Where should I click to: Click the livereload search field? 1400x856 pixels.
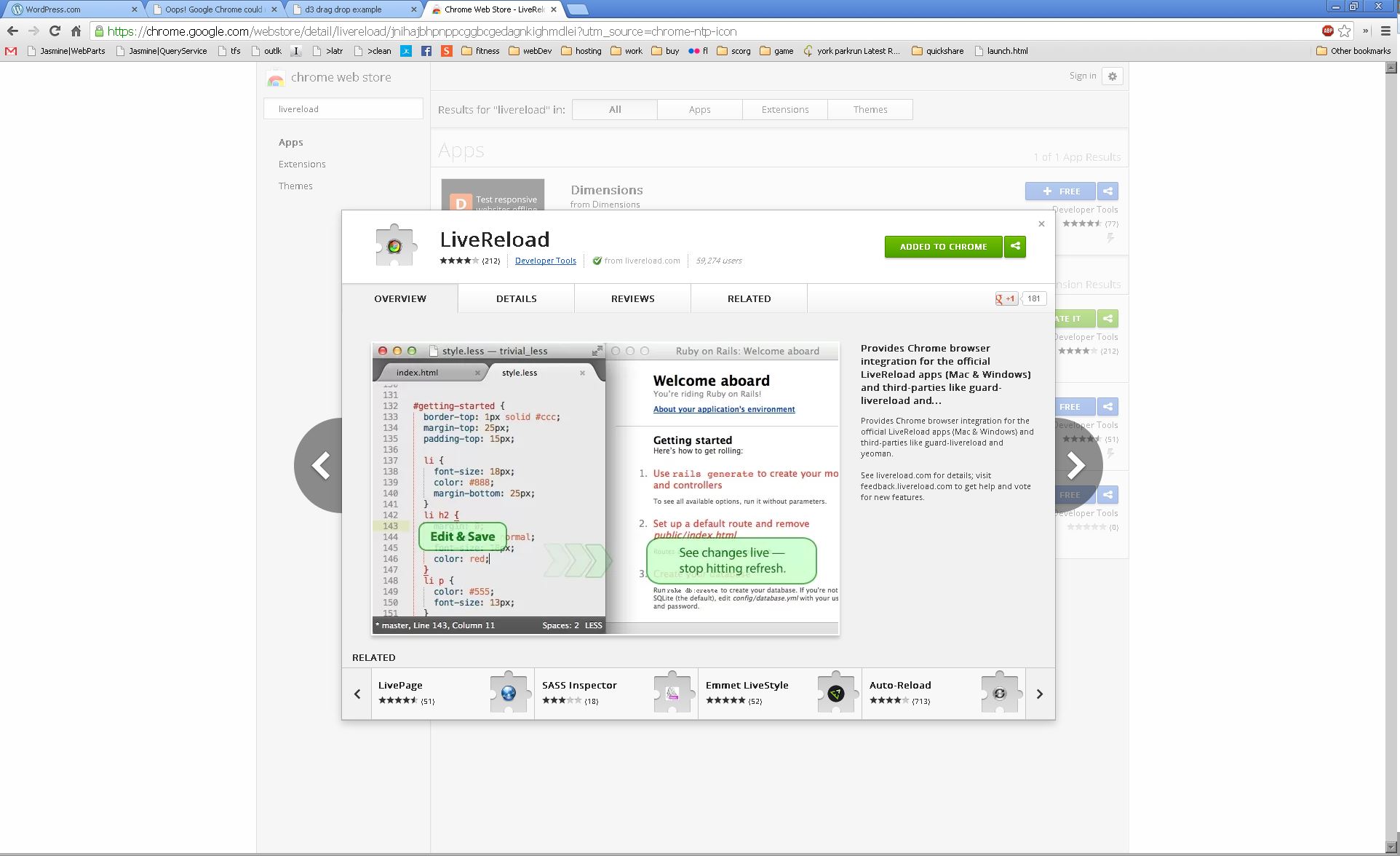point(343,109)
